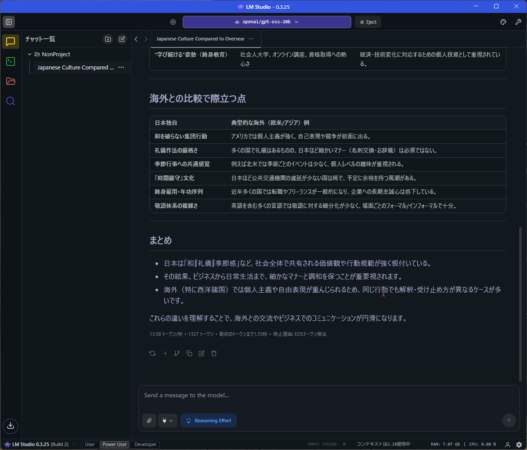Open the Chat section in the sidebar
This screenshot has width=527, height=450.
(10, 42)
